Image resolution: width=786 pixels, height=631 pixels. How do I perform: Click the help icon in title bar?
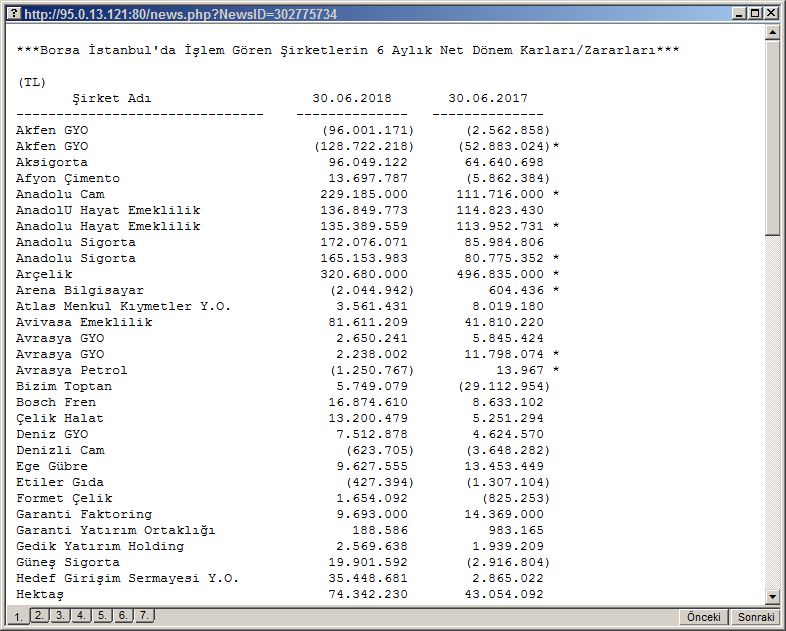(15, 14)
